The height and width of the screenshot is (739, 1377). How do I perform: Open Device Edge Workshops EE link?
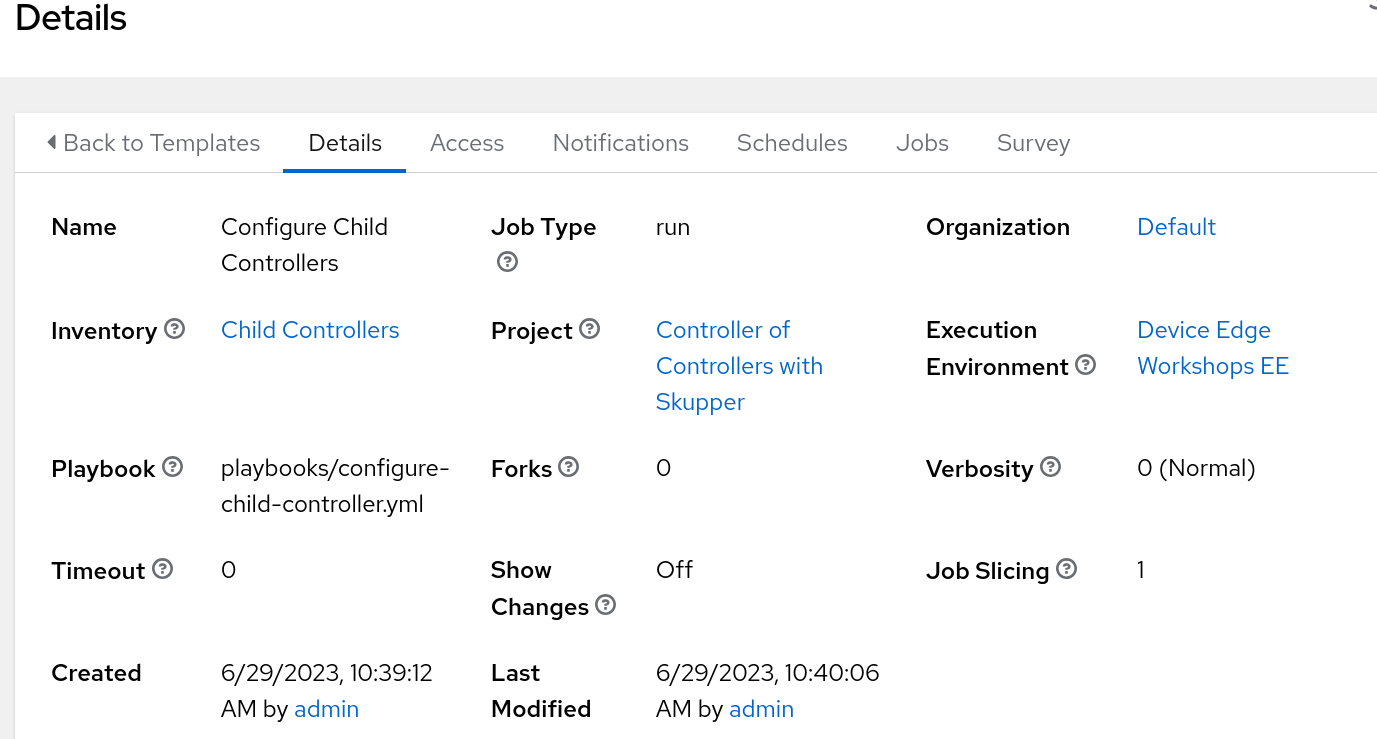(1212, 348)
